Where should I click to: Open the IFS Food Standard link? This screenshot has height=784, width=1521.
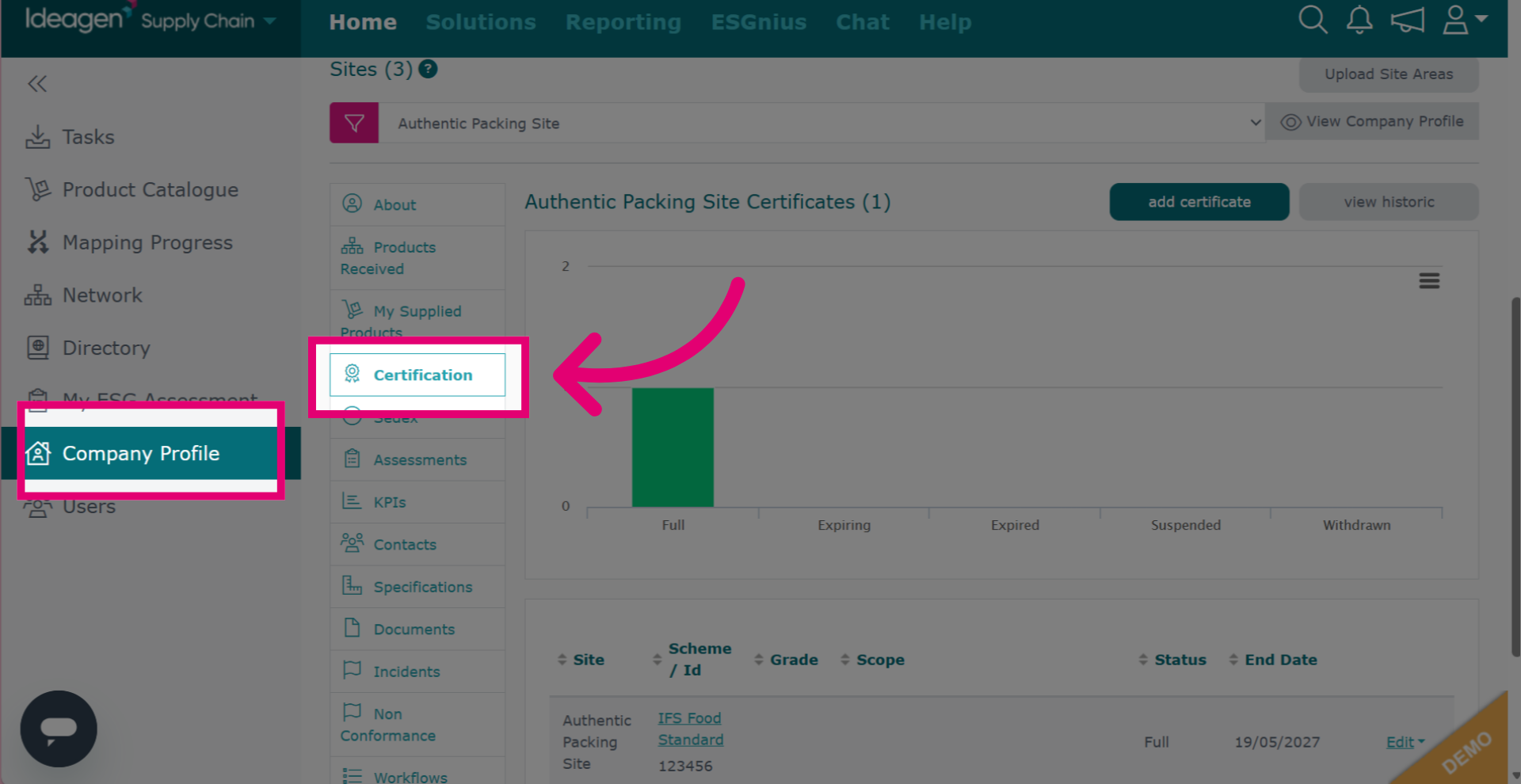coord(690,729)
